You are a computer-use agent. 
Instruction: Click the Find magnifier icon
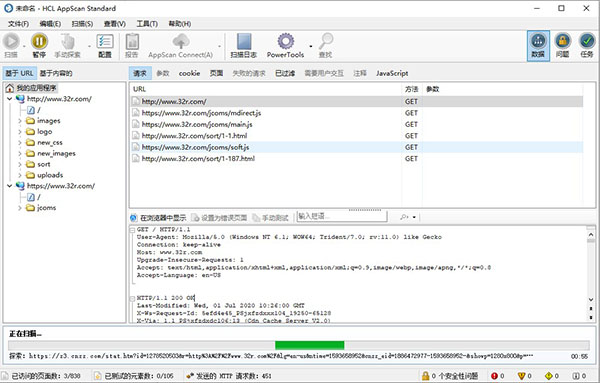(x=326, y=41)
